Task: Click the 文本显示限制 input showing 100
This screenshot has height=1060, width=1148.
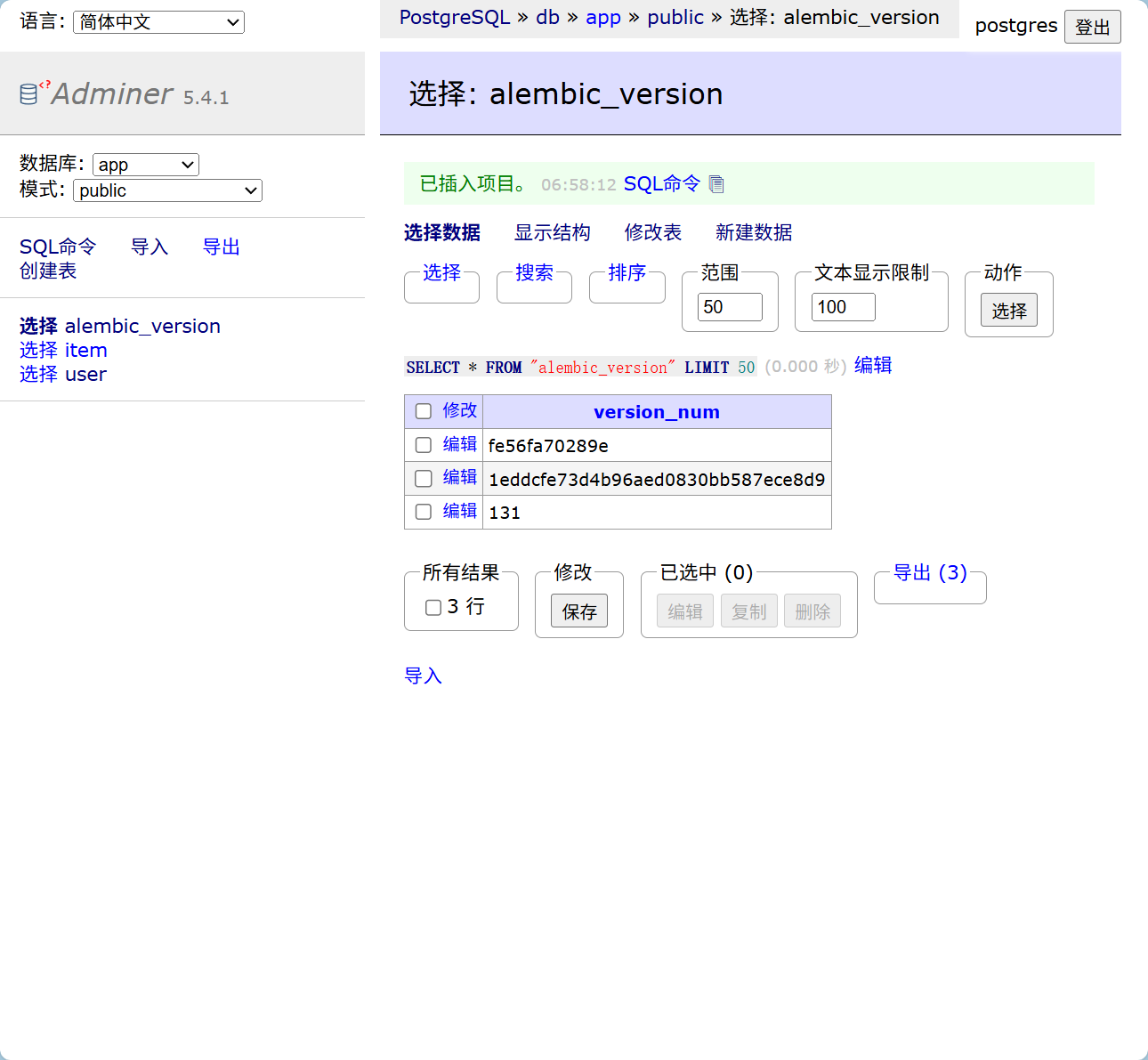Action: pyautogui.click(x=842, y=306)
